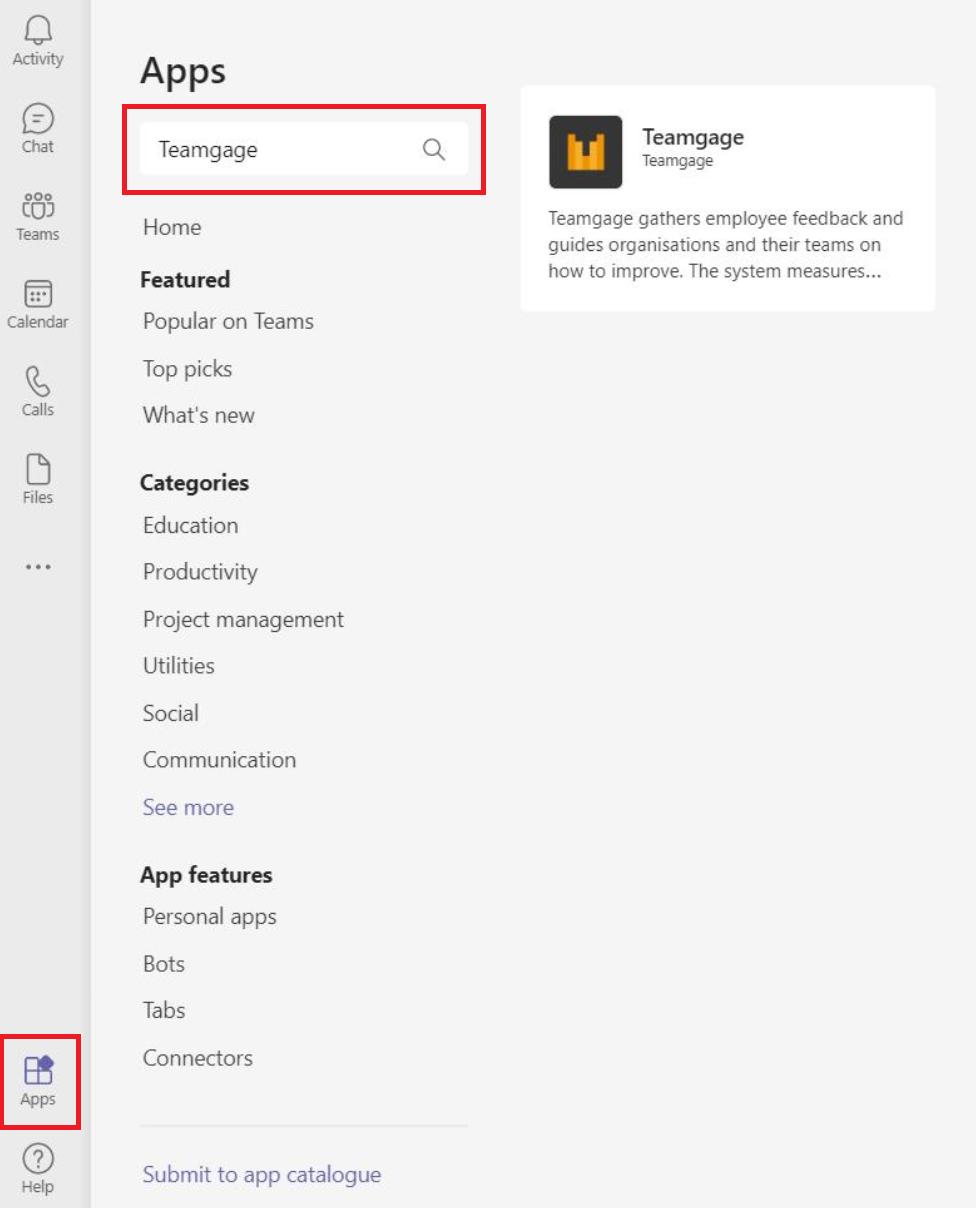
Task: Go to Home in Apps menu
Action: pyautogui.click(x=172, y=227)
